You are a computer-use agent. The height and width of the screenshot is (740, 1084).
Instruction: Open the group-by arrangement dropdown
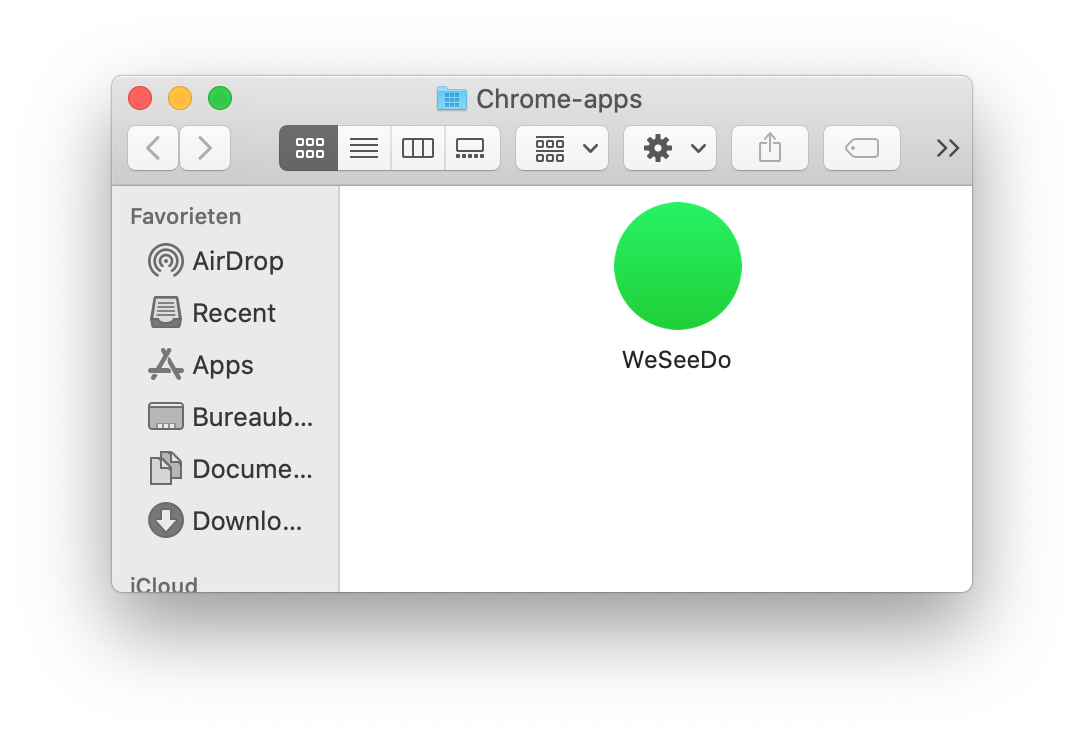(562, 148)
